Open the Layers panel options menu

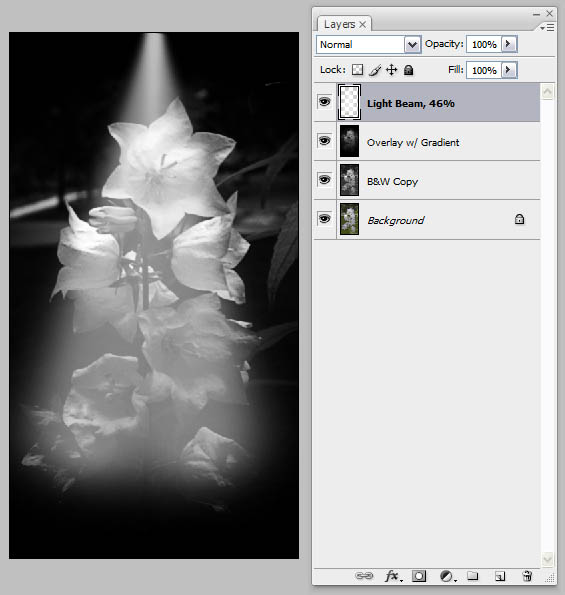point(548,28)
